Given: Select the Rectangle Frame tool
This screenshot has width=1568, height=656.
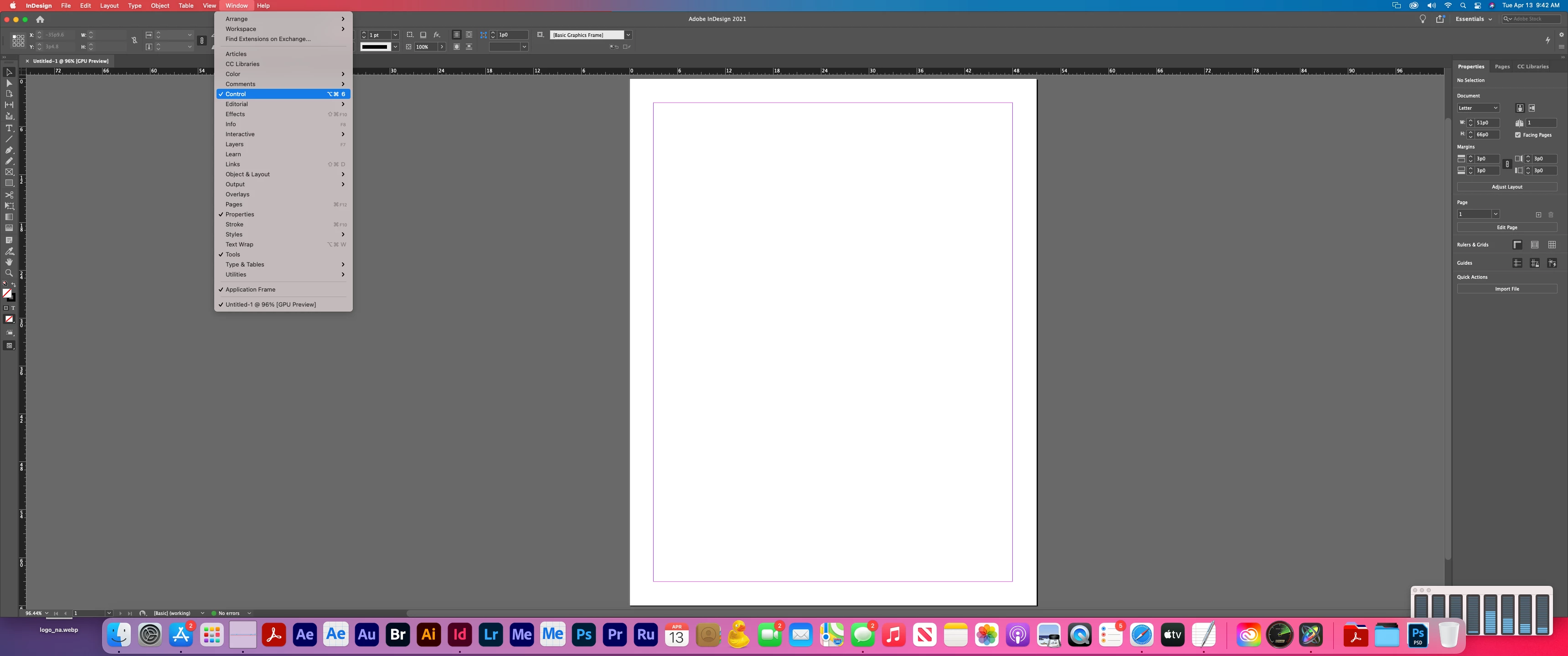Looking at the screenshot, I should [9, 172].
